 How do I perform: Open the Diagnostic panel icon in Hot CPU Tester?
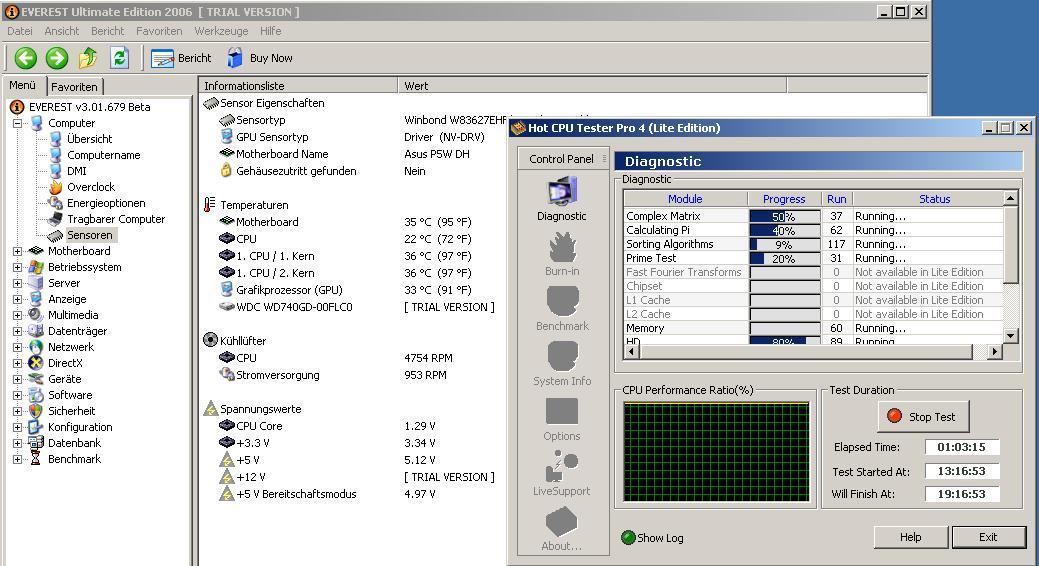click(x=562, y=192)
